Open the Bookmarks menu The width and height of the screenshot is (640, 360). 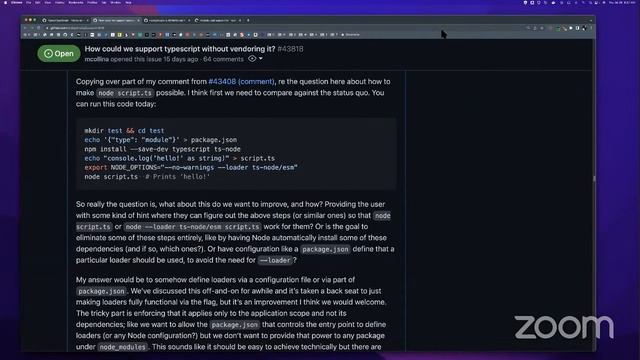(x=76, y=2)
